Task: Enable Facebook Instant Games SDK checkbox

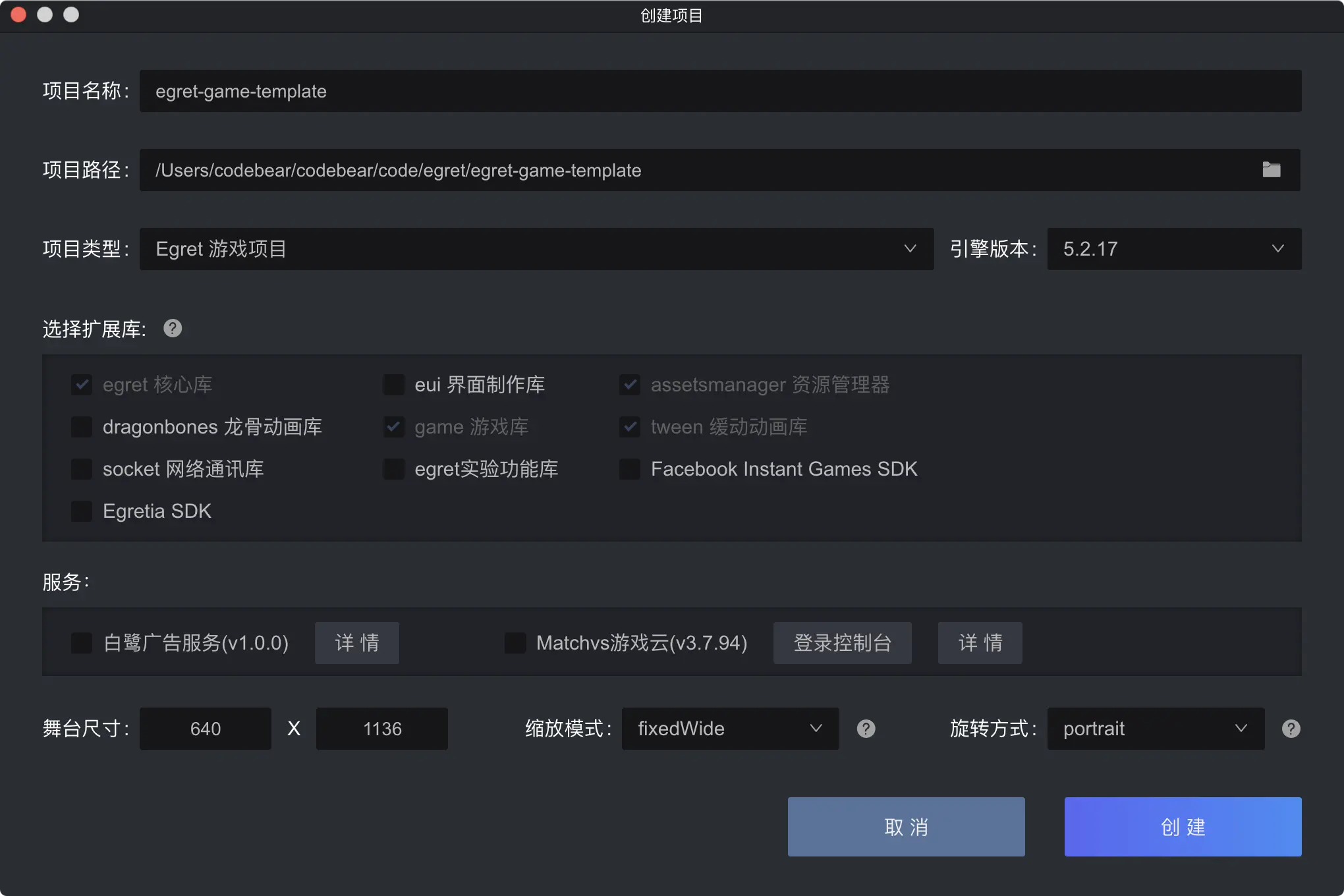Action: 630,469
